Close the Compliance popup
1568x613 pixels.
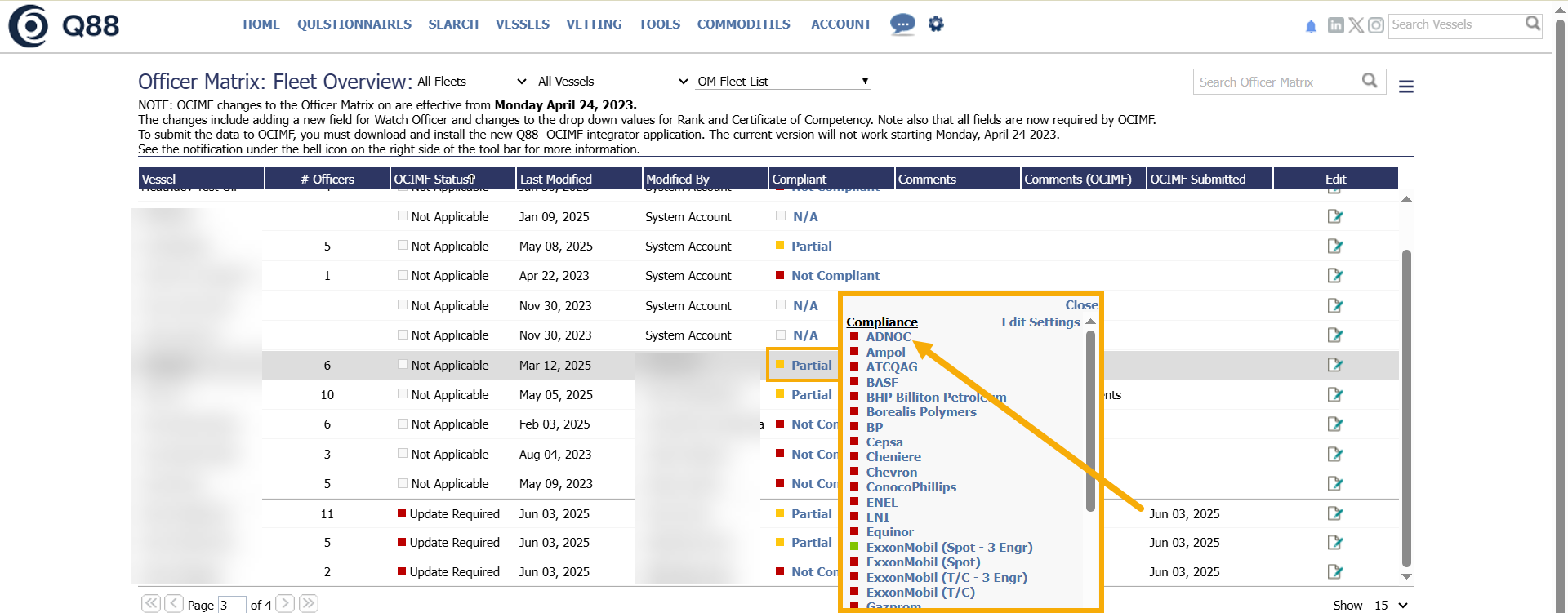1081,305
